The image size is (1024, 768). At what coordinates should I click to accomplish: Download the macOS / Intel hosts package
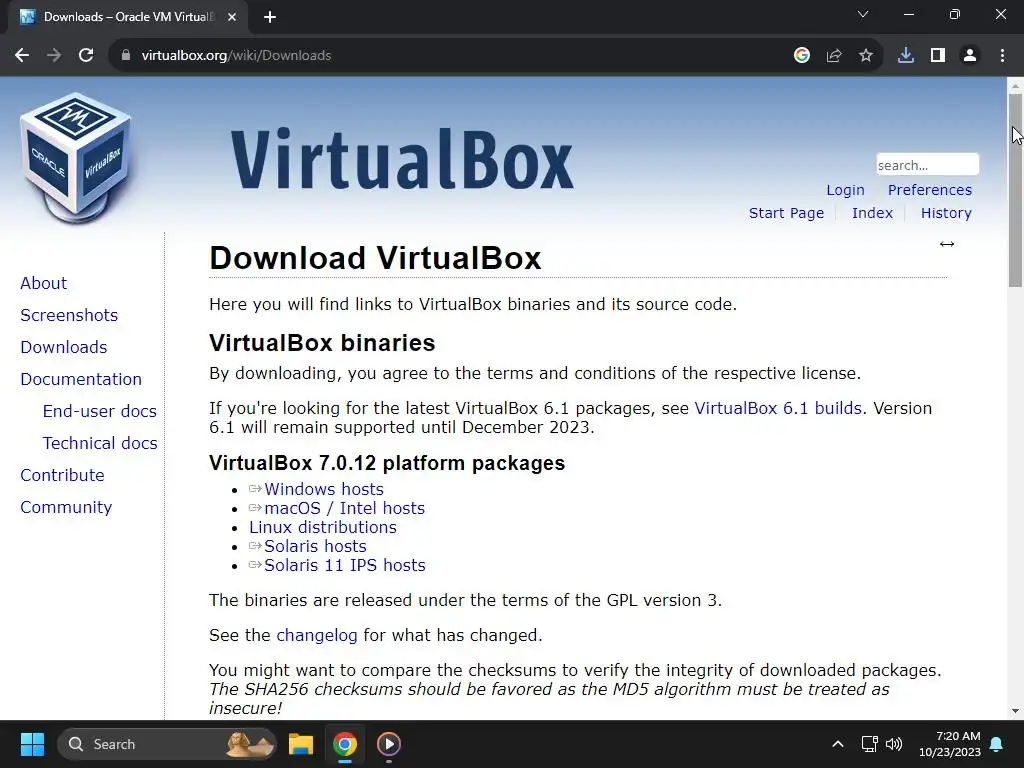(344, 508)
